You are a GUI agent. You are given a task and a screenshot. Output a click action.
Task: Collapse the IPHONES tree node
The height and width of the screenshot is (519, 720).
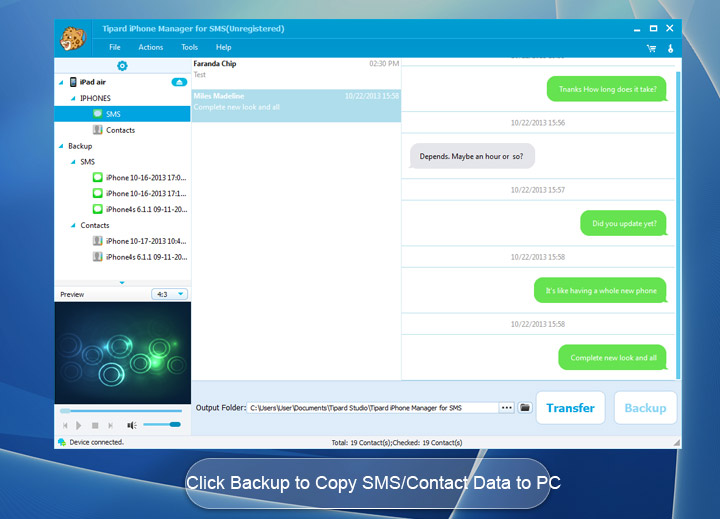(x=73, y=98)
